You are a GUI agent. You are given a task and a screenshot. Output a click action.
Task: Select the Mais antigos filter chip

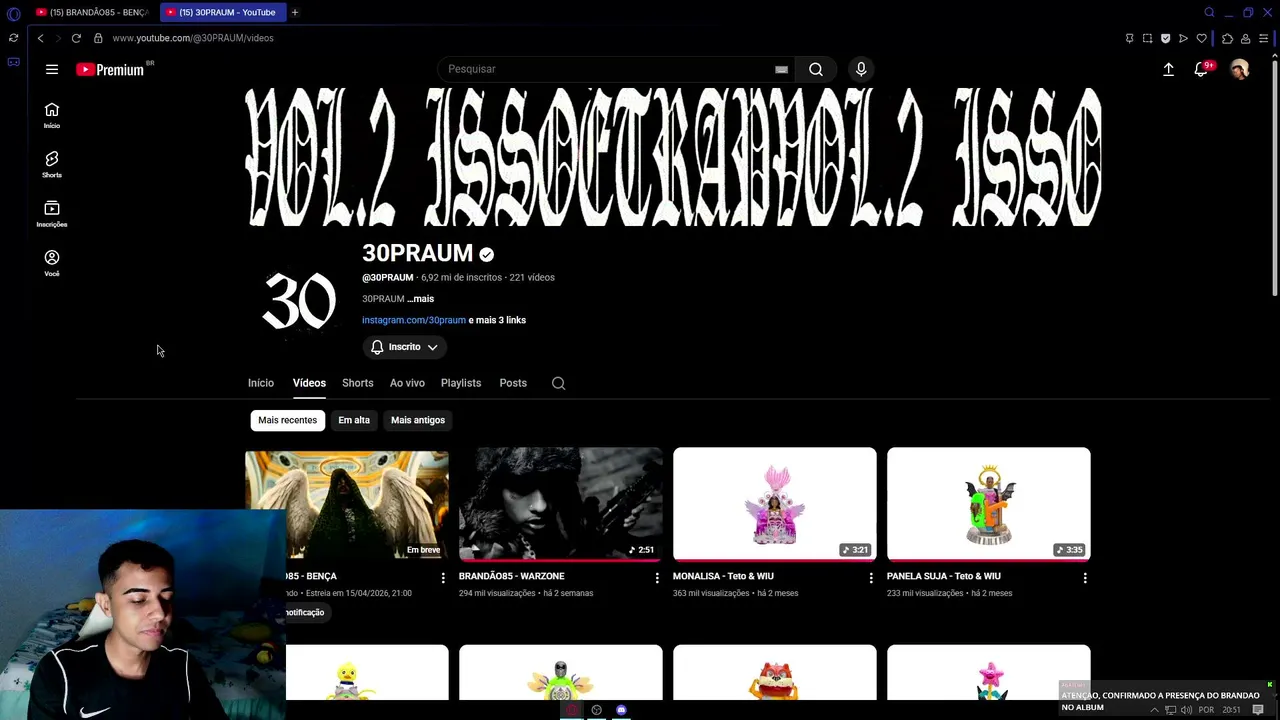418,420
